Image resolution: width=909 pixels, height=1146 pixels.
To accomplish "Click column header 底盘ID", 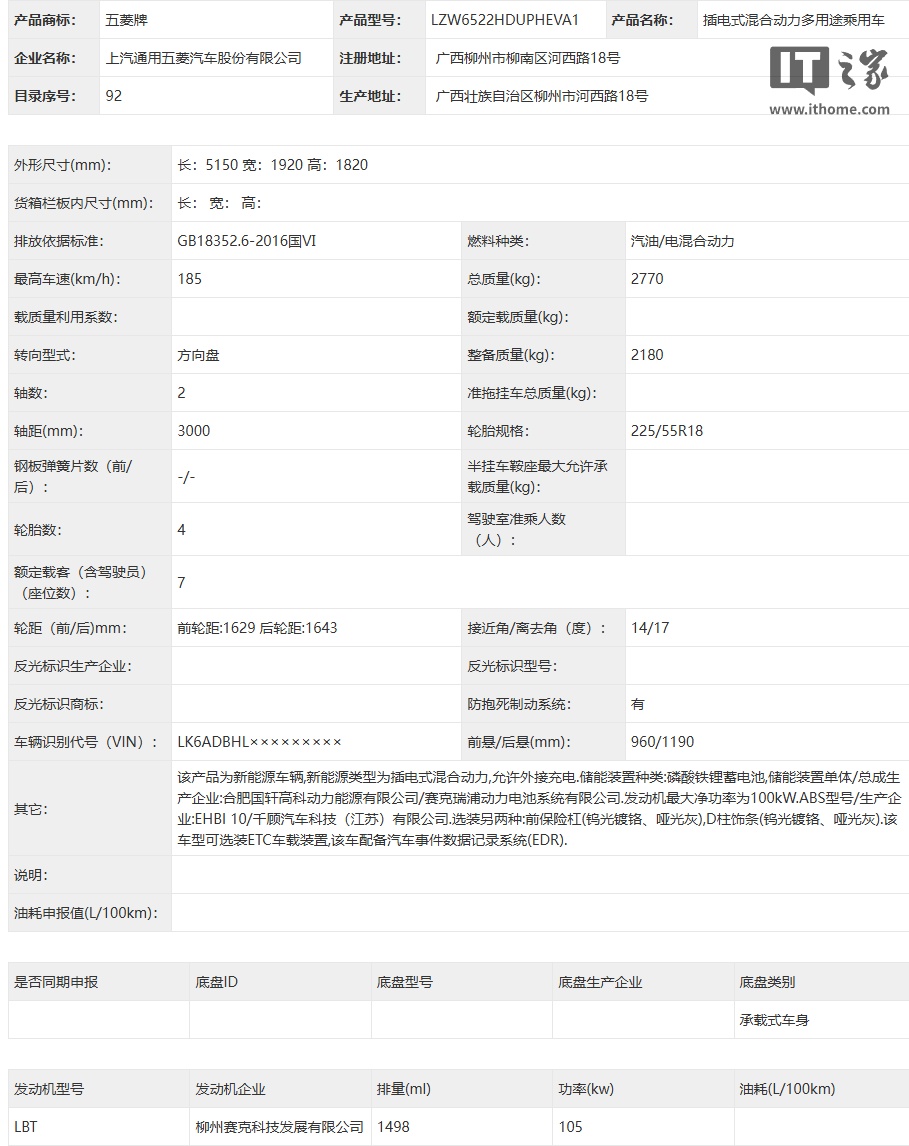I will (x=216, y=982).
